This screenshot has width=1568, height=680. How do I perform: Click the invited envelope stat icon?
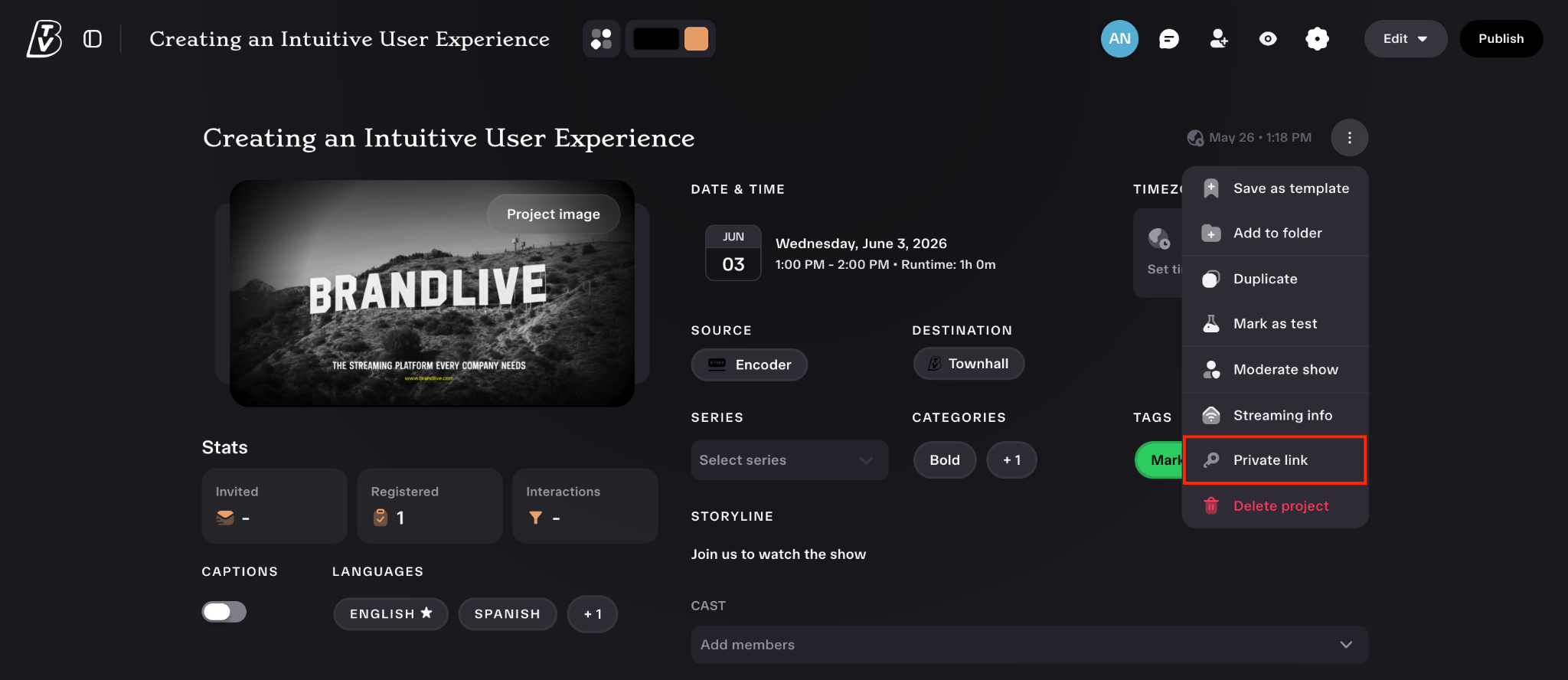[225, 518]
